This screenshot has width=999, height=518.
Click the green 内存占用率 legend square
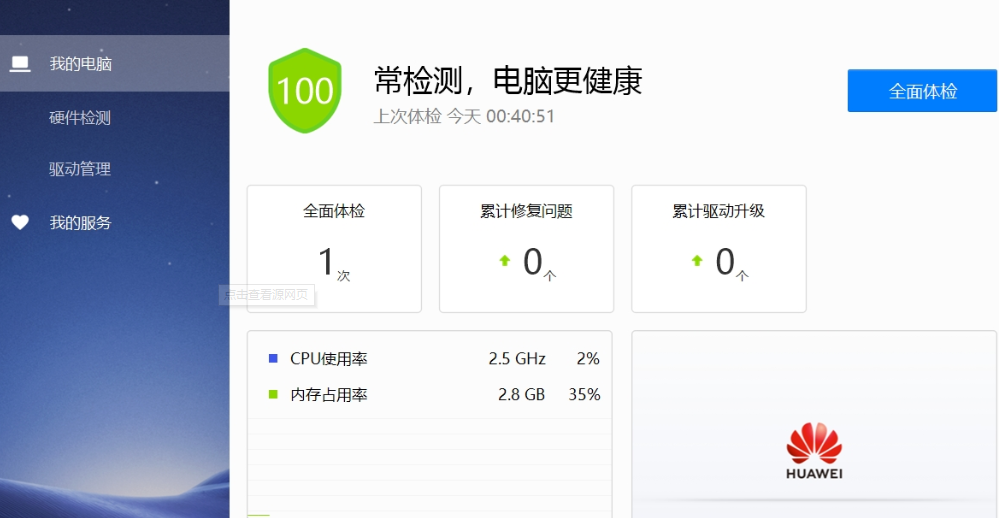[273, 394]
